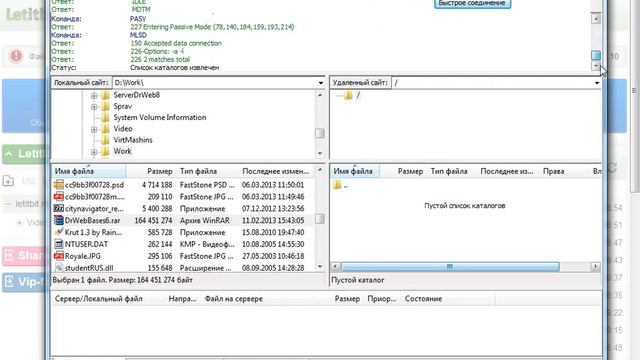This screenshot has height=360, width=640.
Task: Select the System Volume Information folder
Action: click(x=160, y=118)
